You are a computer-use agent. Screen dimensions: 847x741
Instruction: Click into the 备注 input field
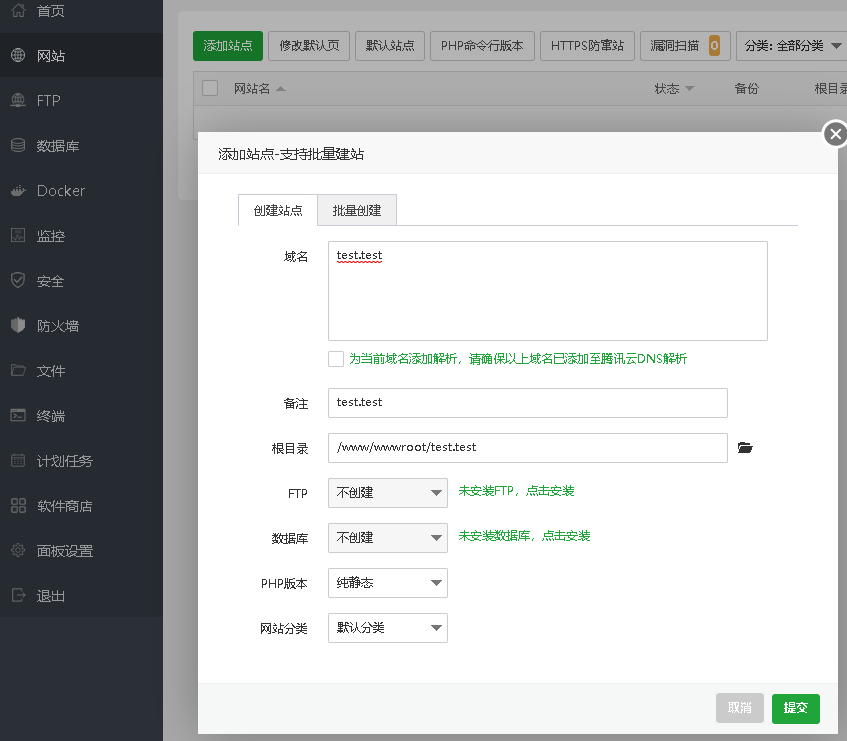[528, 403]
